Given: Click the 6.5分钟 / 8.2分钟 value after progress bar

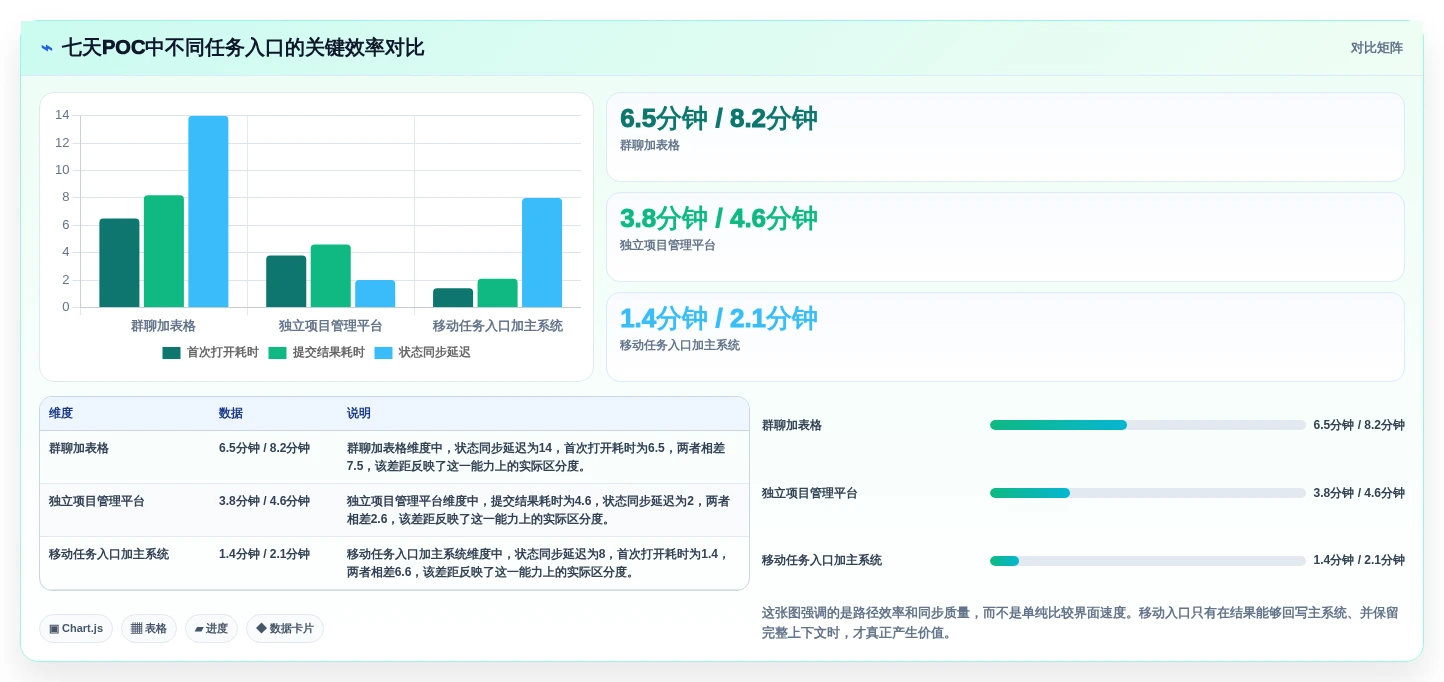Looking at the screenshot, I should (1359, 425).
